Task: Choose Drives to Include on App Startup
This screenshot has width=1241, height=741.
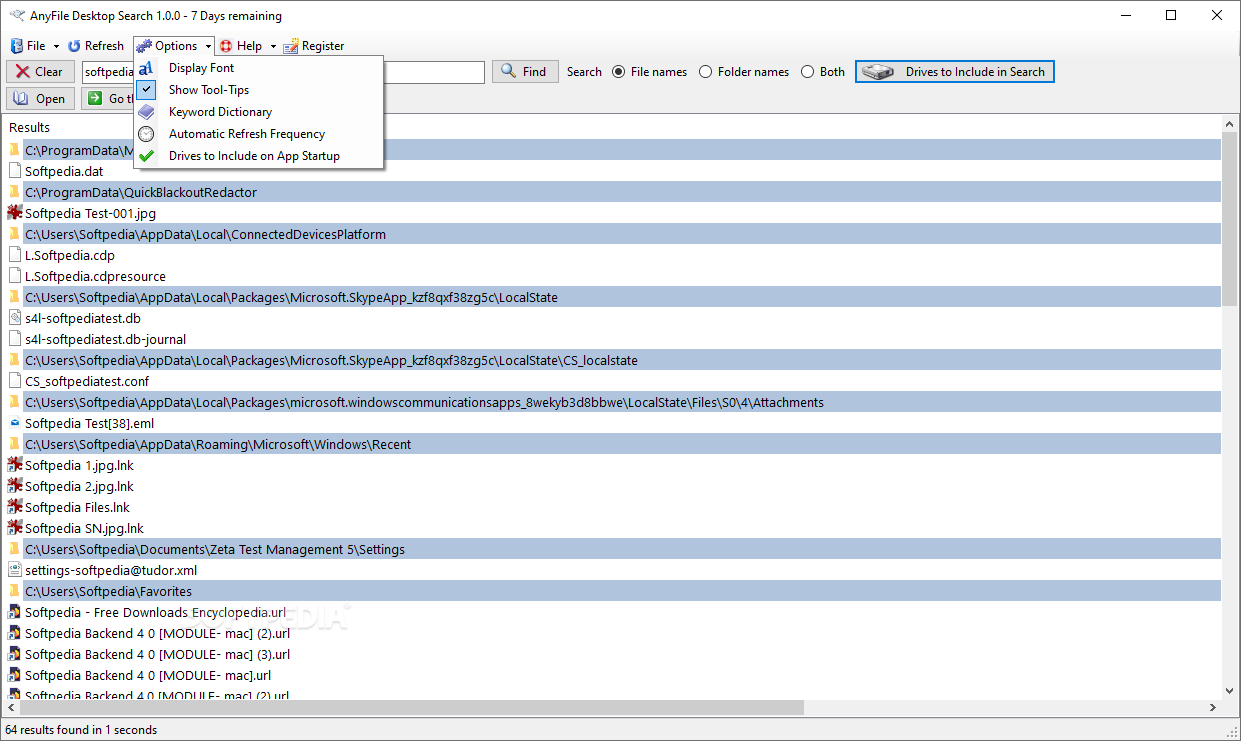Action: [x=258, y=156]
